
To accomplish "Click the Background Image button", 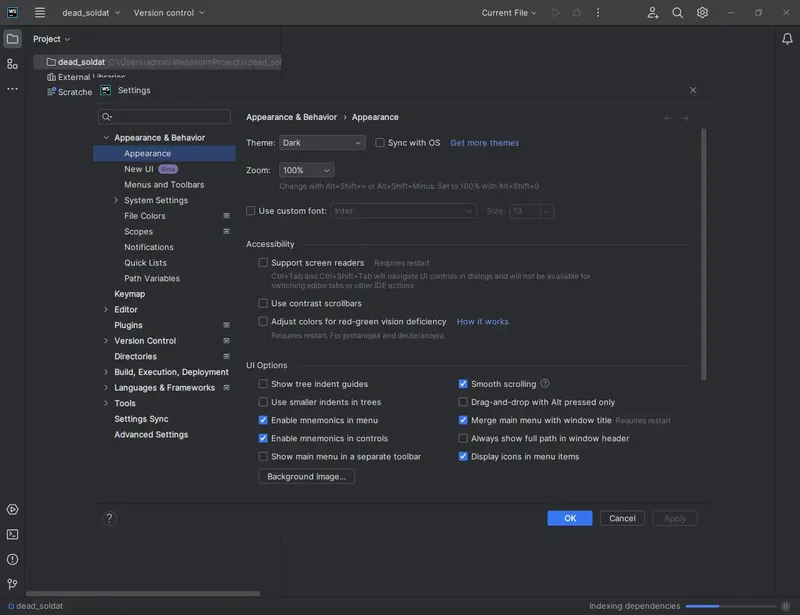I will click(x=306, y=477).
